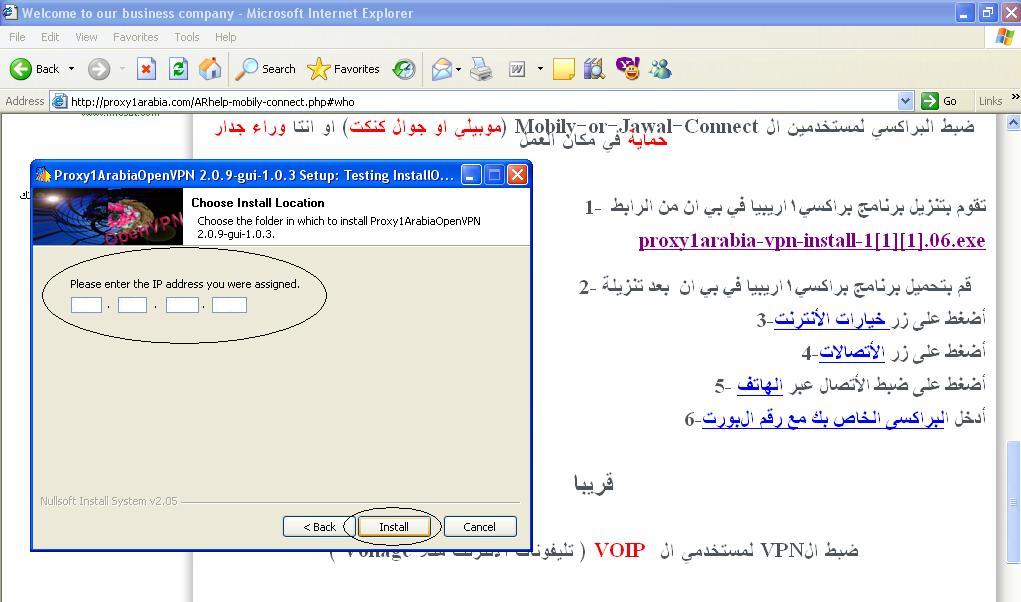
Task: Click the Forward navigation arrow icon
Action: click(99, 68)
